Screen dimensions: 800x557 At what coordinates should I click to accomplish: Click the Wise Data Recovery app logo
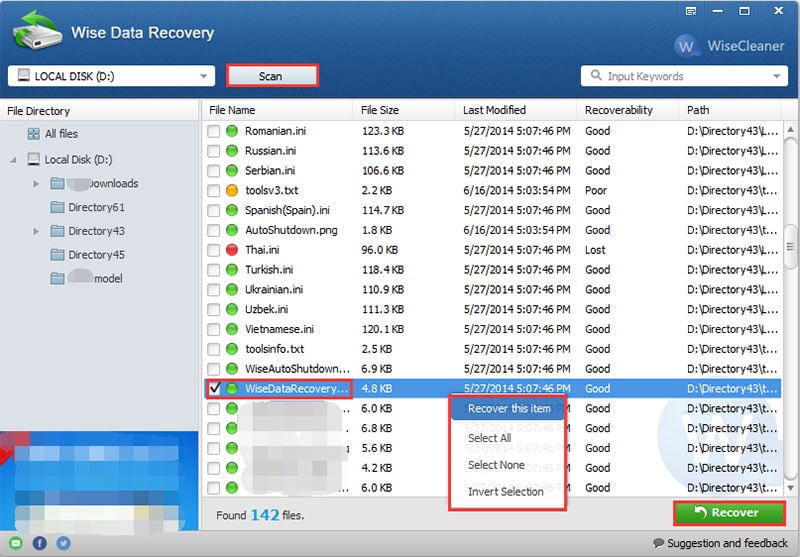(x=37, y=31)
